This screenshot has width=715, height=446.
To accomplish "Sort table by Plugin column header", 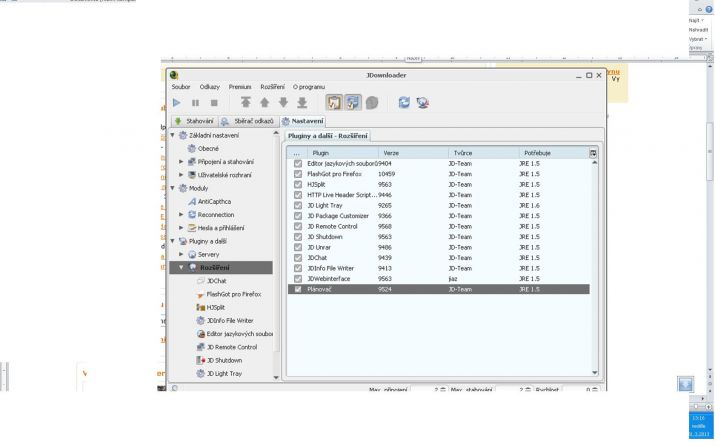I will tap(343, 153).
